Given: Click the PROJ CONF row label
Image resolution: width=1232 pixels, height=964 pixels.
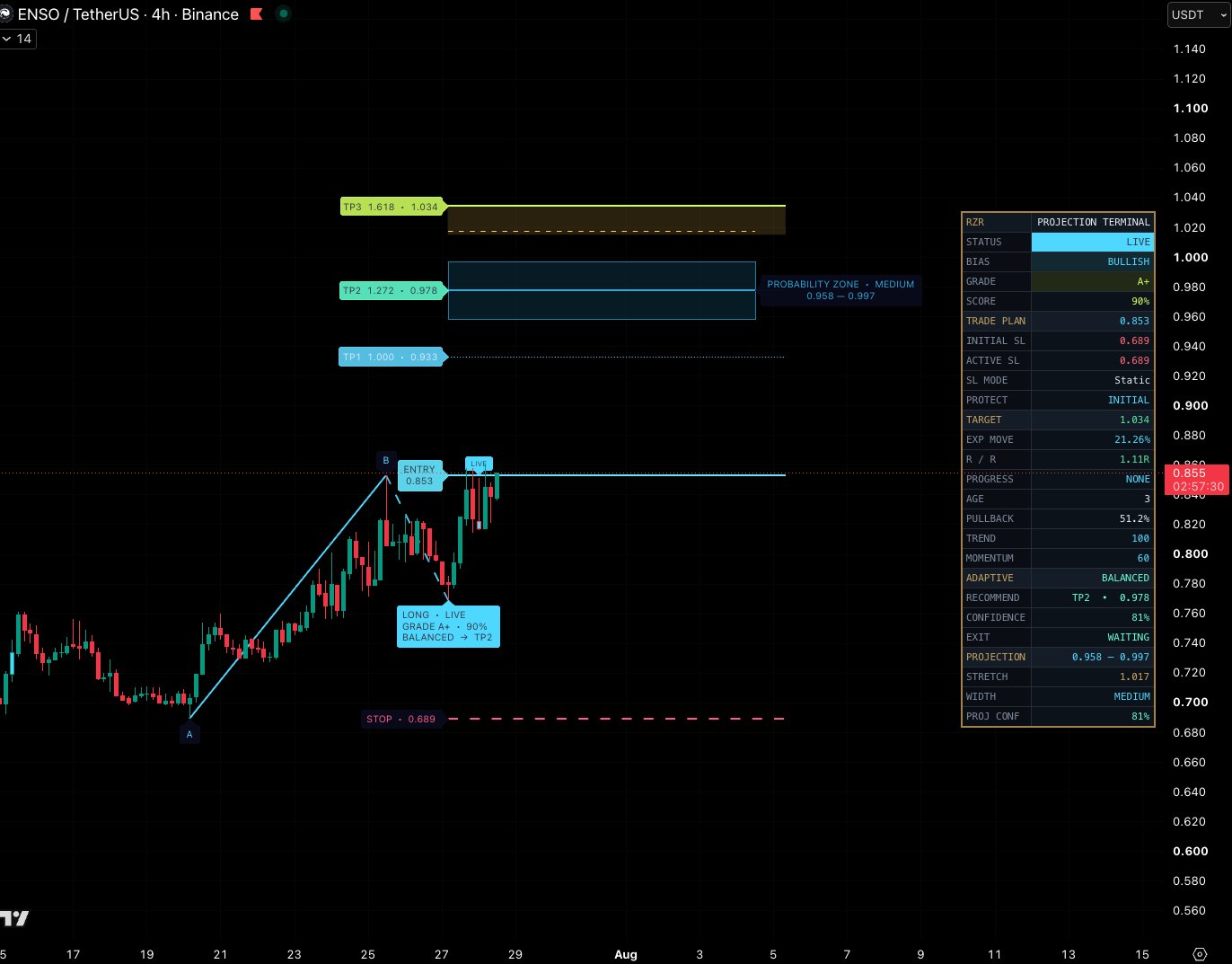Looking at the screenshot, I should coord(992,716).
